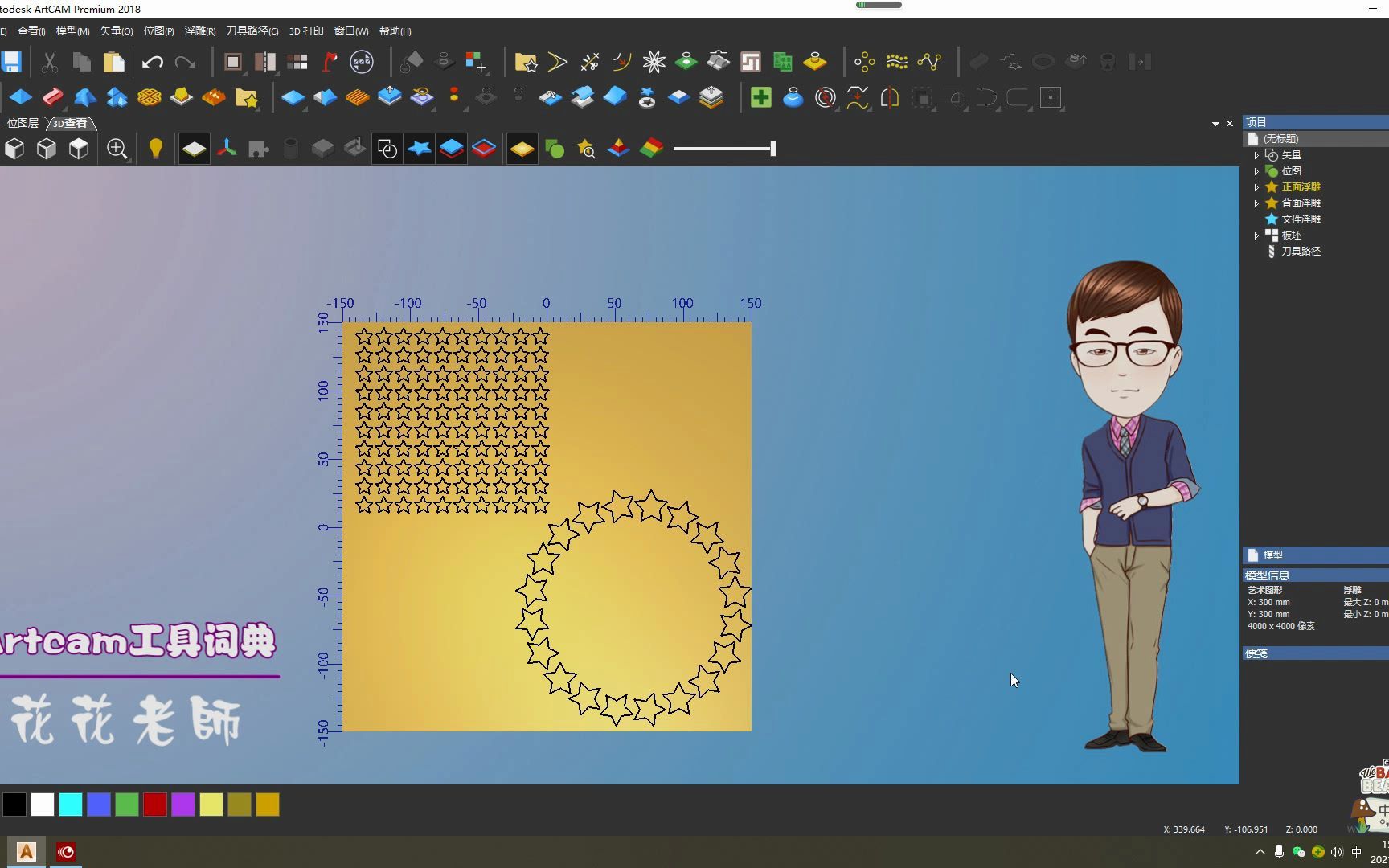Click the orange striped slab relief icon
The width and height of the screenshot is (1389, 868).
357,97
